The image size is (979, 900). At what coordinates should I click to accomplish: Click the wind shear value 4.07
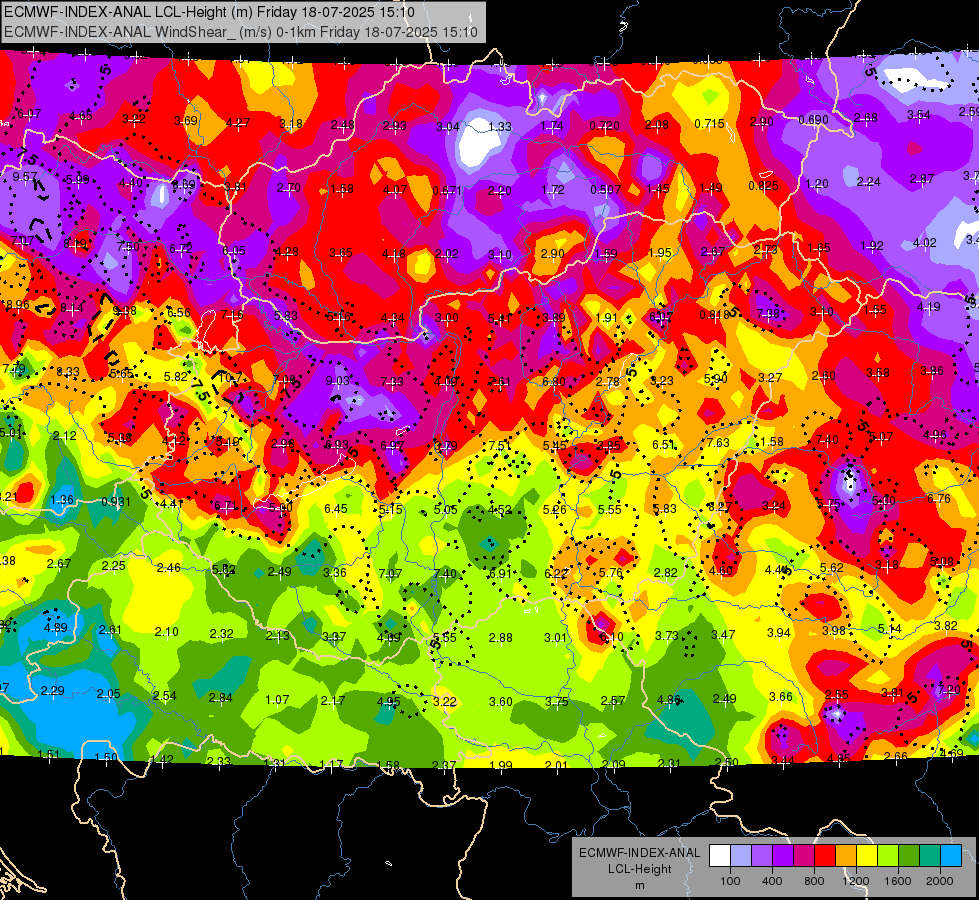pyautogui.click(x=395, y=189)
